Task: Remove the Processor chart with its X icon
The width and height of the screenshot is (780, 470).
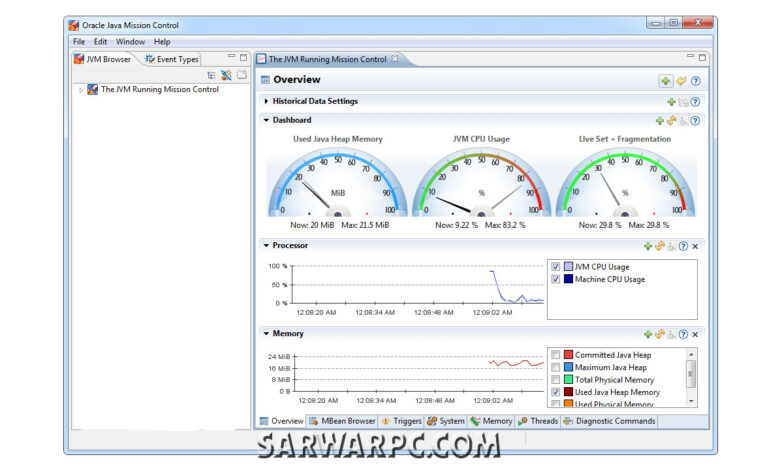Action: (x=695, y=246)
